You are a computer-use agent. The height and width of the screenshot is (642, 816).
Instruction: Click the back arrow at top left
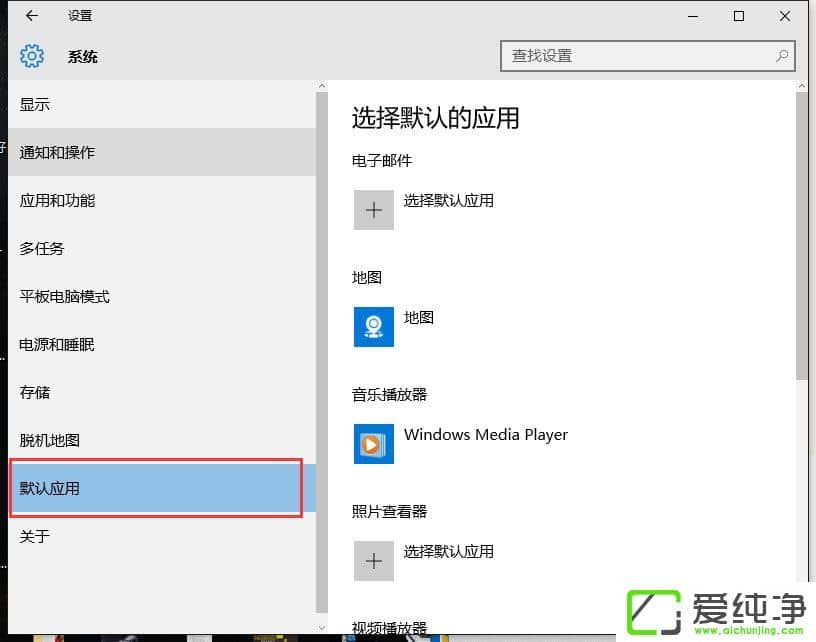coord(31,16)
